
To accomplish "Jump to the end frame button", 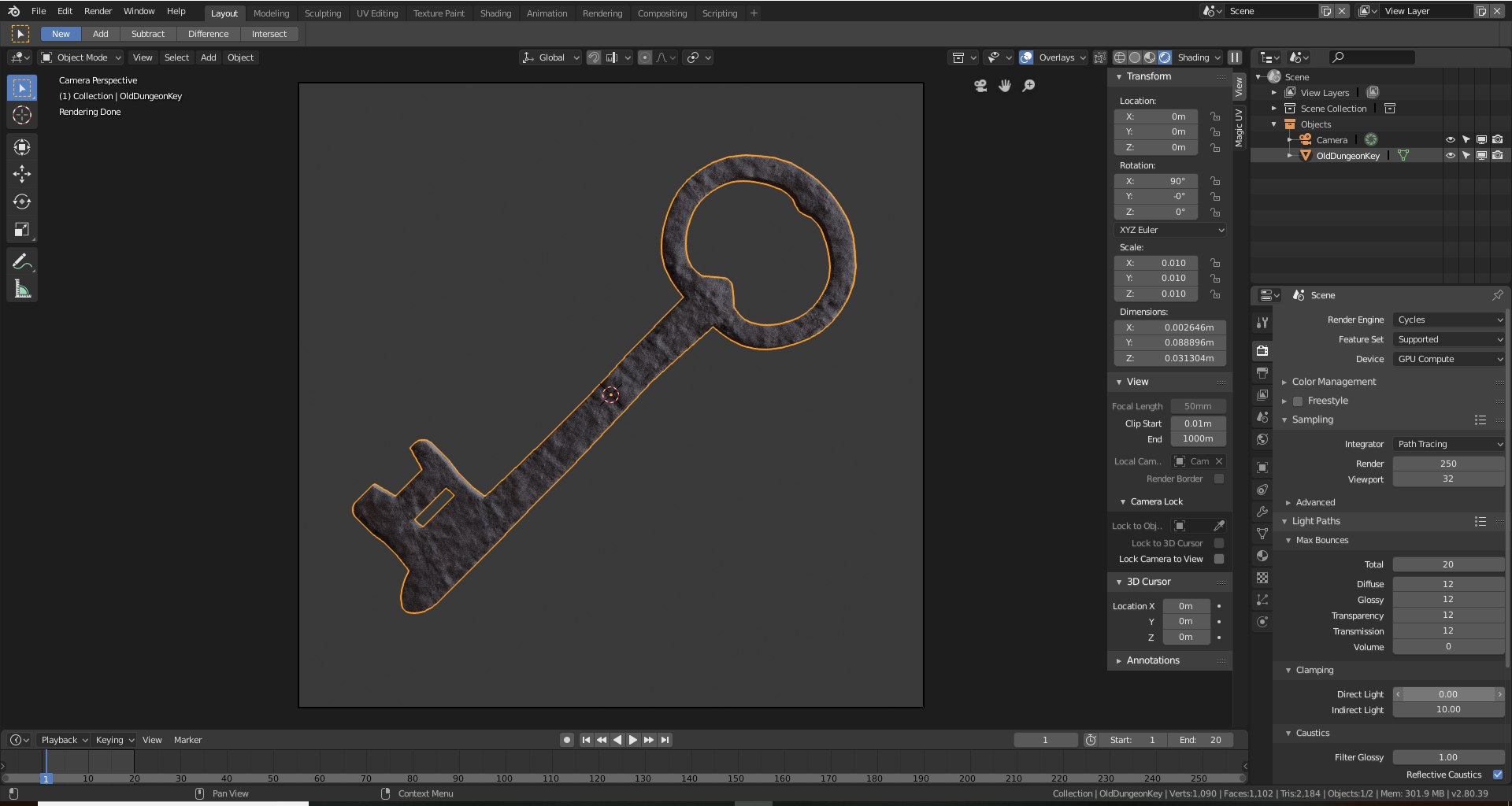I will click(x=665, y=740).
